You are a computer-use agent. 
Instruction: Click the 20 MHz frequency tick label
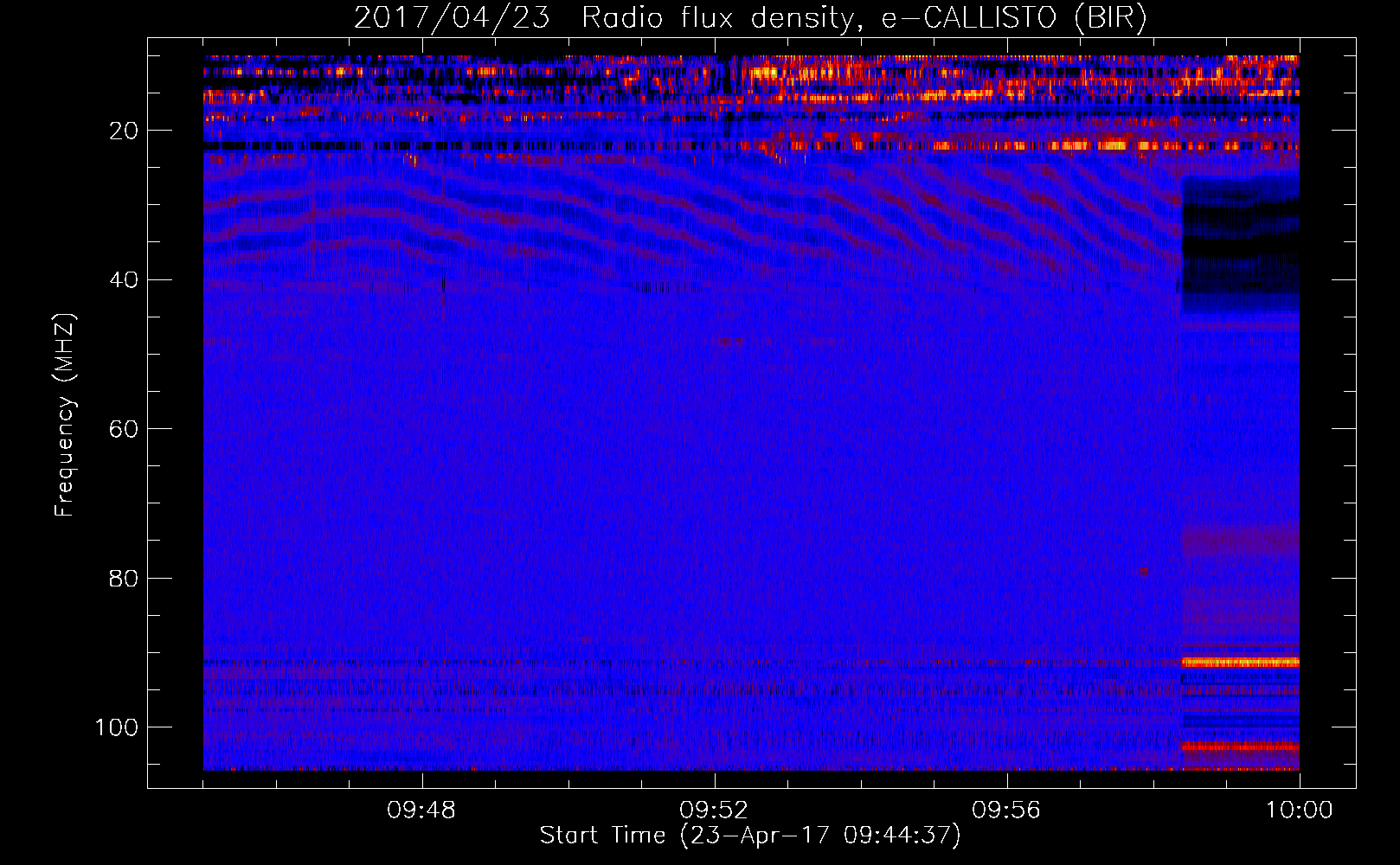click(124, 131)
